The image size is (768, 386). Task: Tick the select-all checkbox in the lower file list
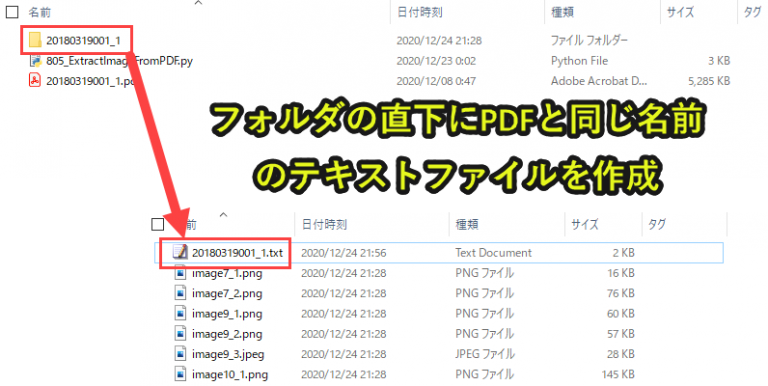[x=158, y=224]
